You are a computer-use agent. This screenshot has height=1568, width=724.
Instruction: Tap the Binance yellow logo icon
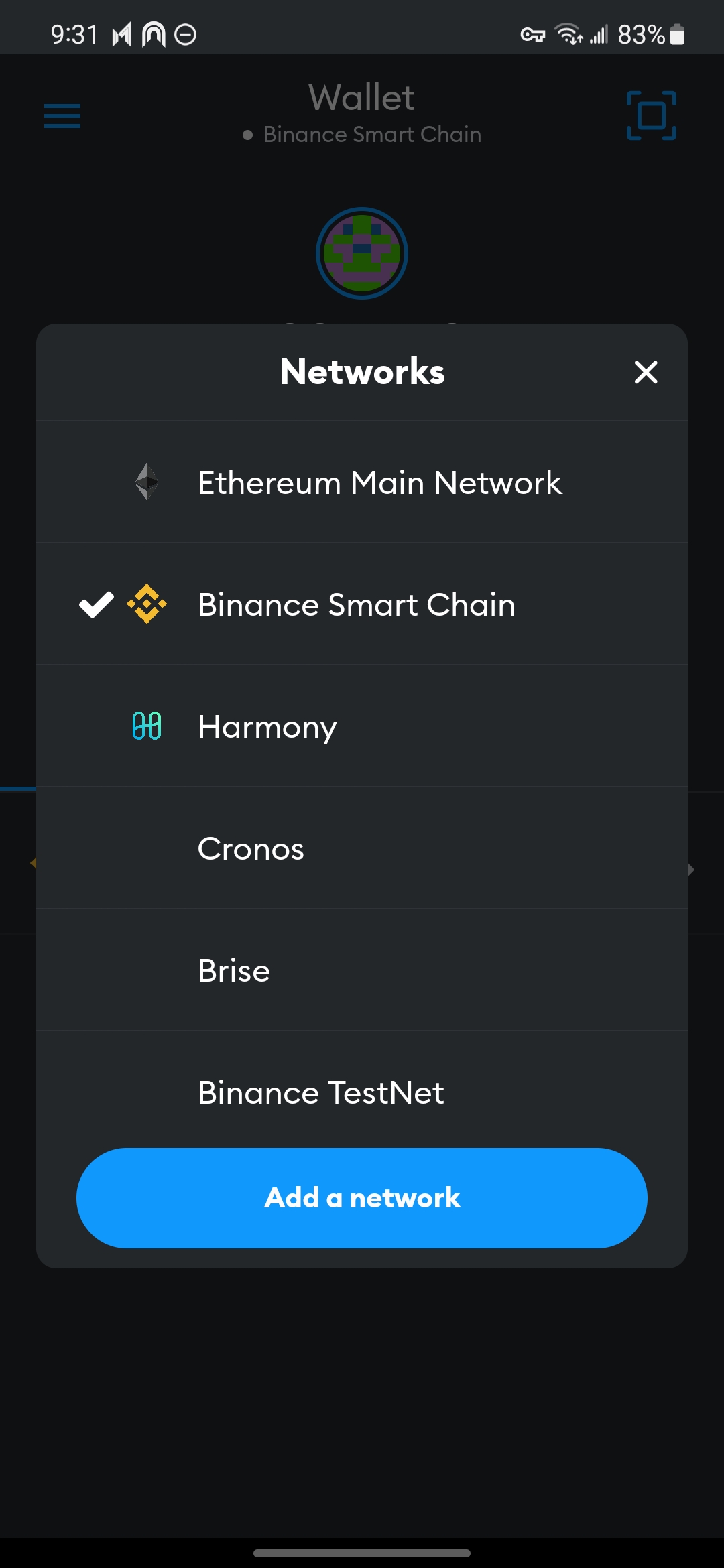click(x=147, y=604)
